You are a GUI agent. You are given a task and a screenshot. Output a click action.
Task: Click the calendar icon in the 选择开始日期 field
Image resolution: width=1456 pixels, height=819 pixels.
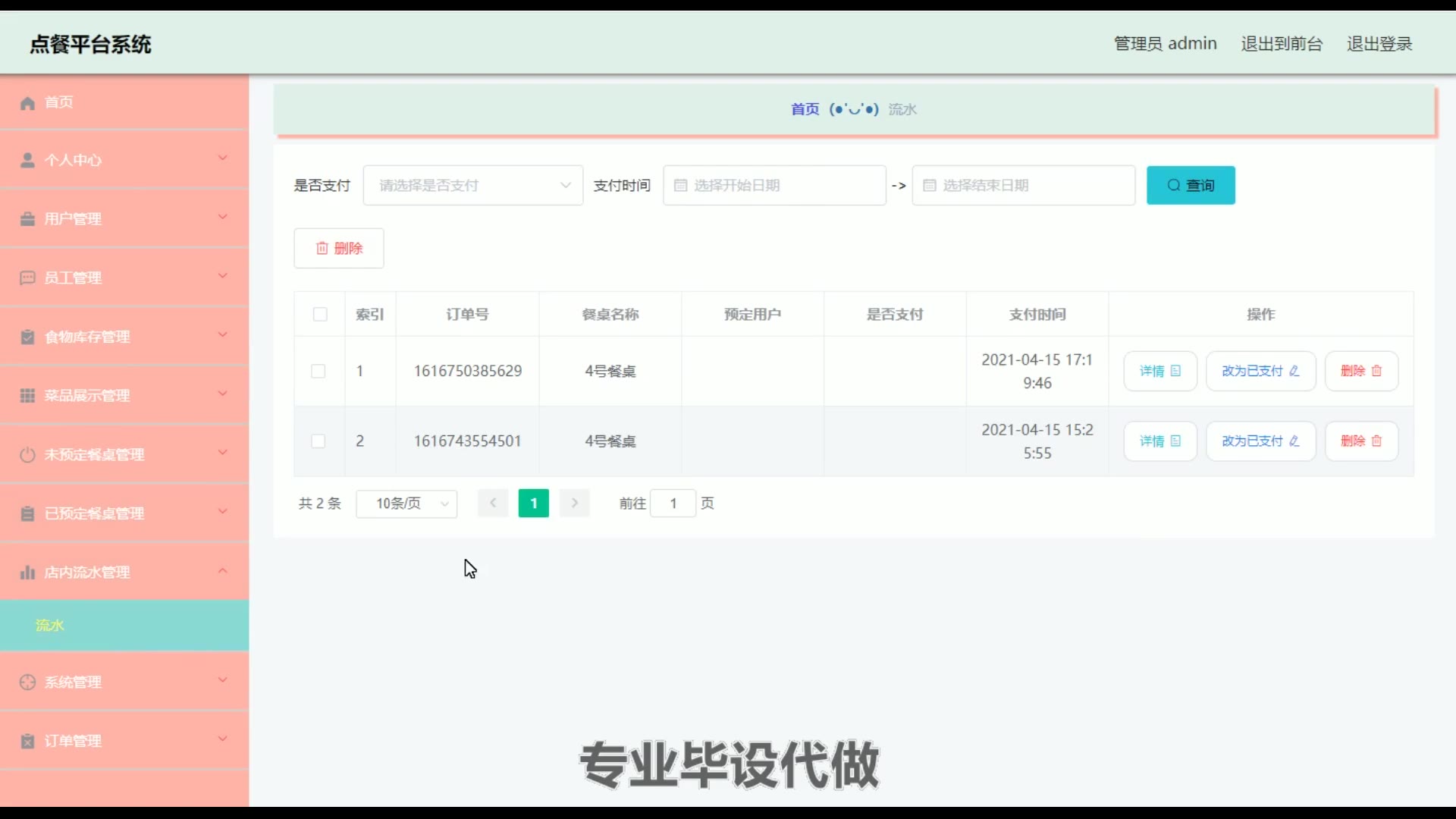click(680, 186)
